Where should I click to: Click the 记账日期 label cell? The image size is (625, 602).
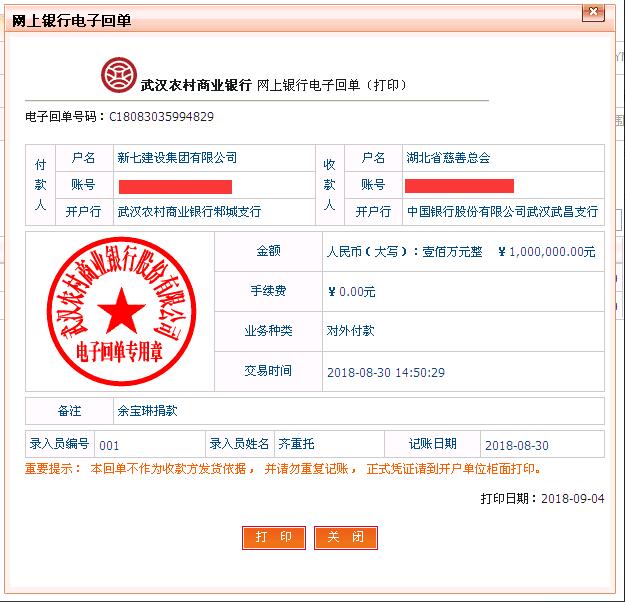click(x=432, y=444)
